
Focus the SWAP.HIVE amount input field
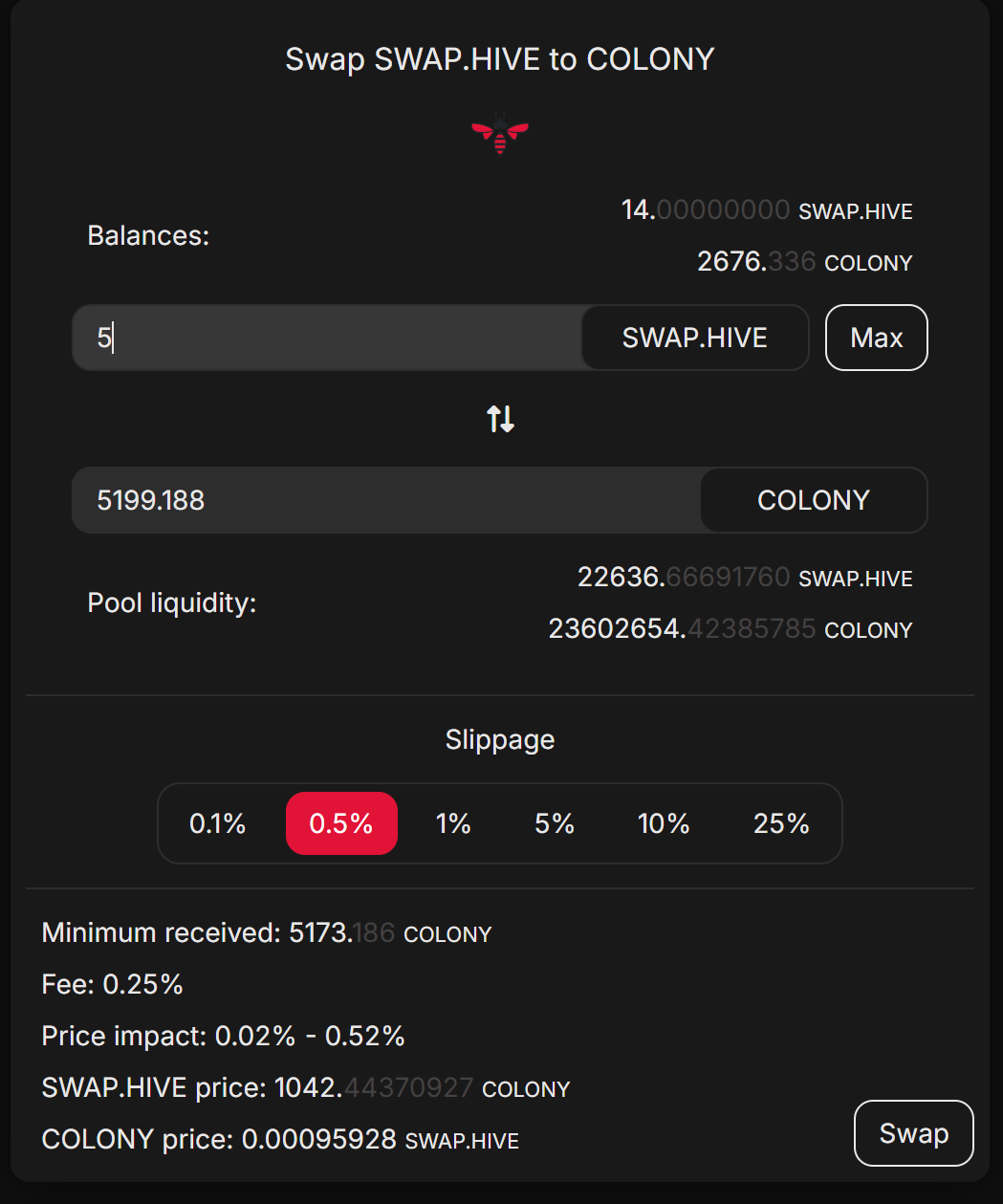click(327, 338)
